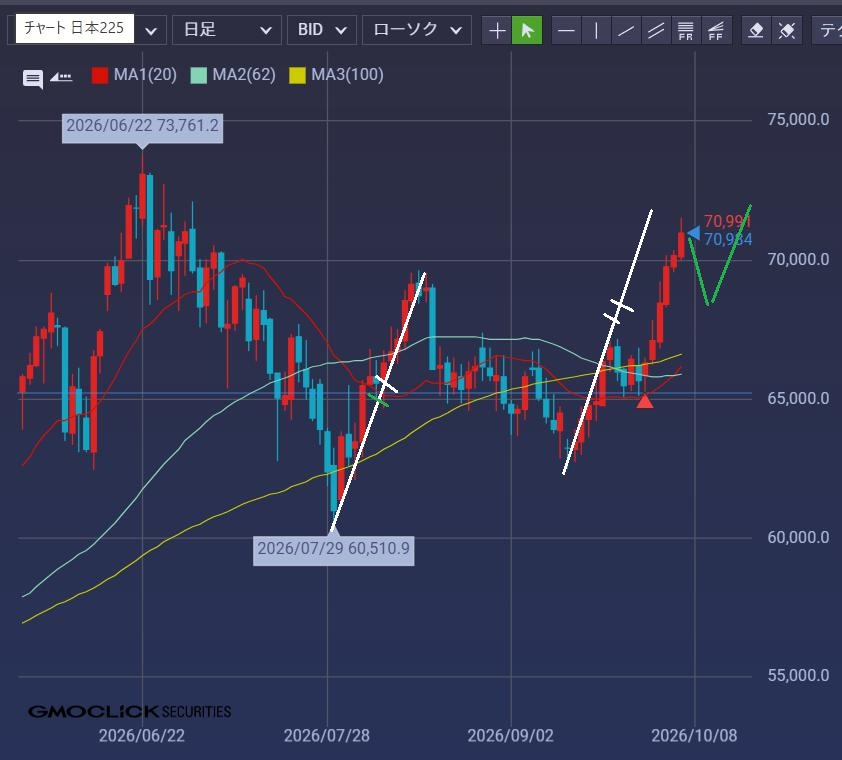Viewport: 842px width, 760px height.
Task: Click the red 70,991 price label
Action: [727, 221]
